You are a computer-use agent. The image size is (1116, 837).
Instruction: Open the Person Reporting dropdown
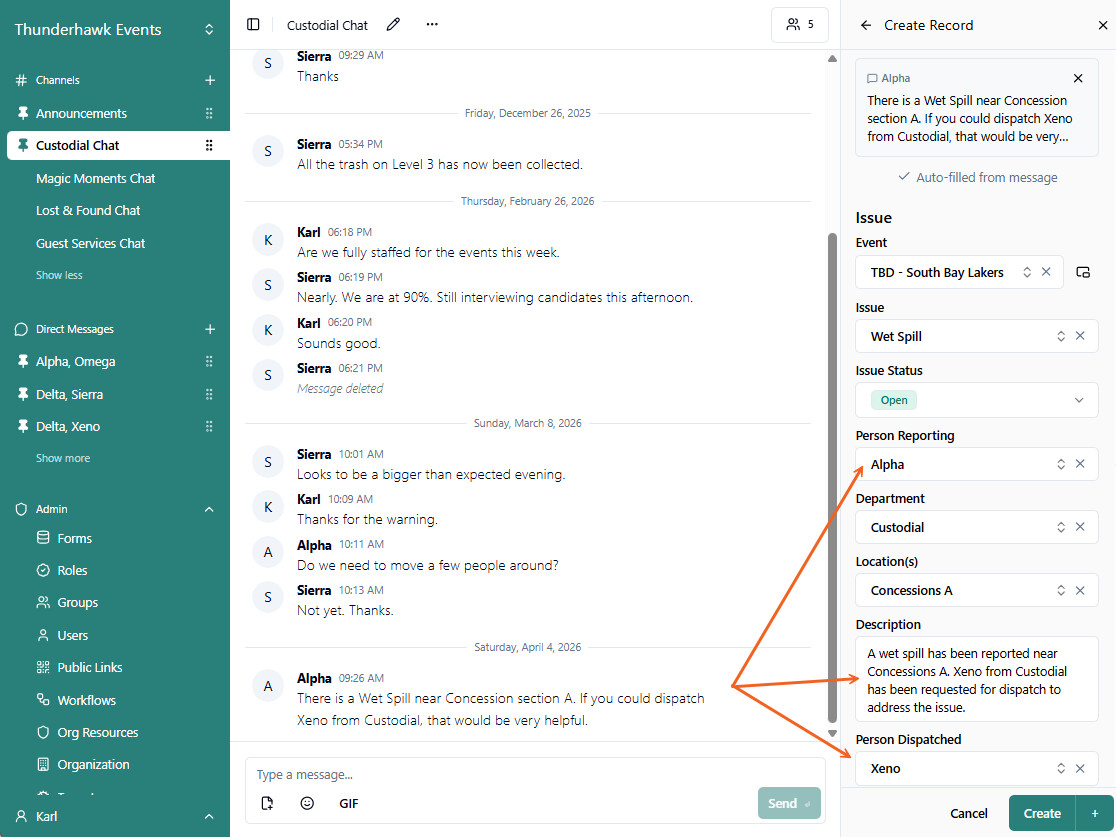coord(976,464)
